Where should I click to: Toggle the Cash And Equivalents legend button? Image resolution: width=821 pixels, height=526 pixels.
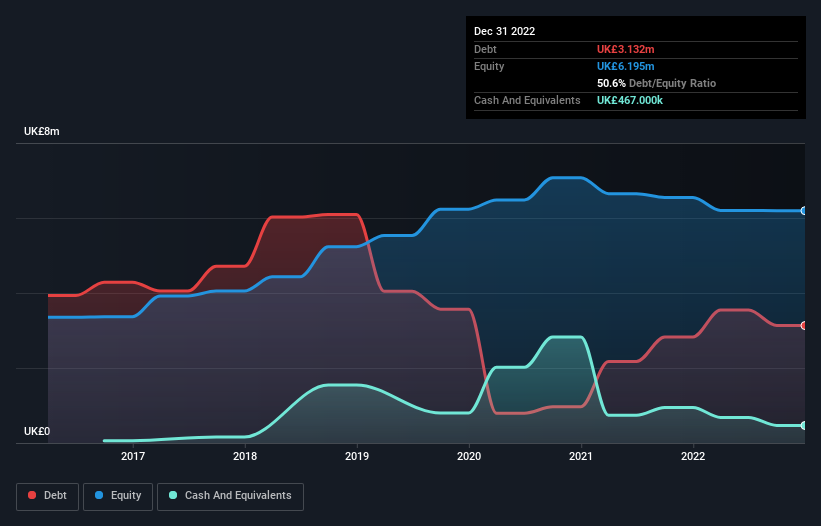click(x=230, y=496)
